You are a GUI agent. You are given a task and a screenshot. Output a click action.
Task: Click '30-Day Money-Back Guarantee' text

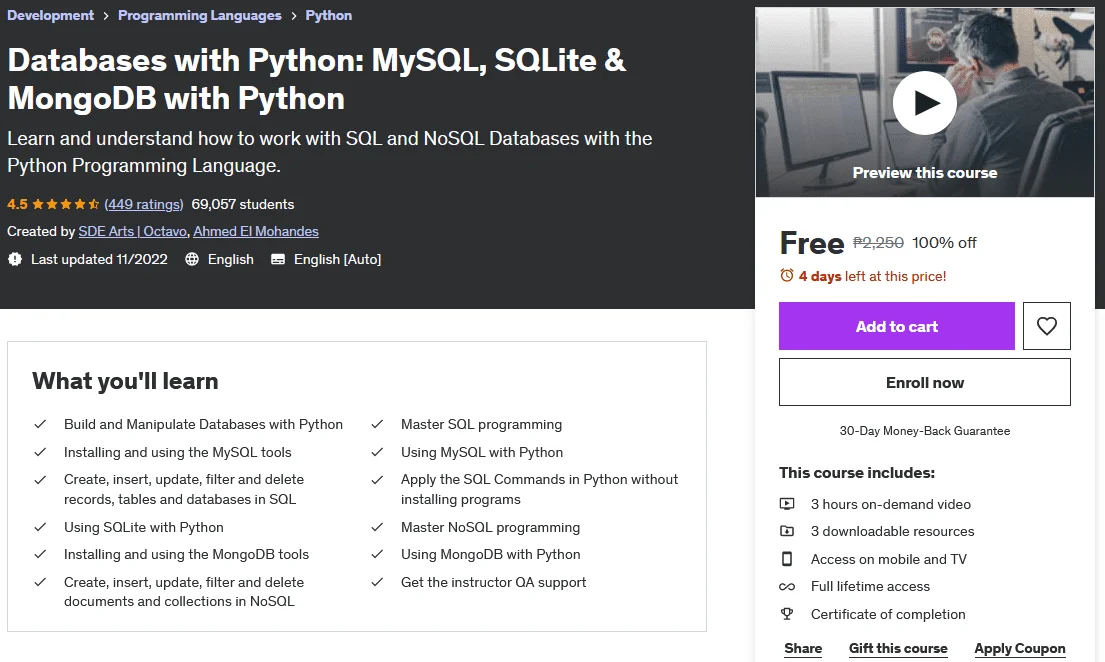coord(925,431)
